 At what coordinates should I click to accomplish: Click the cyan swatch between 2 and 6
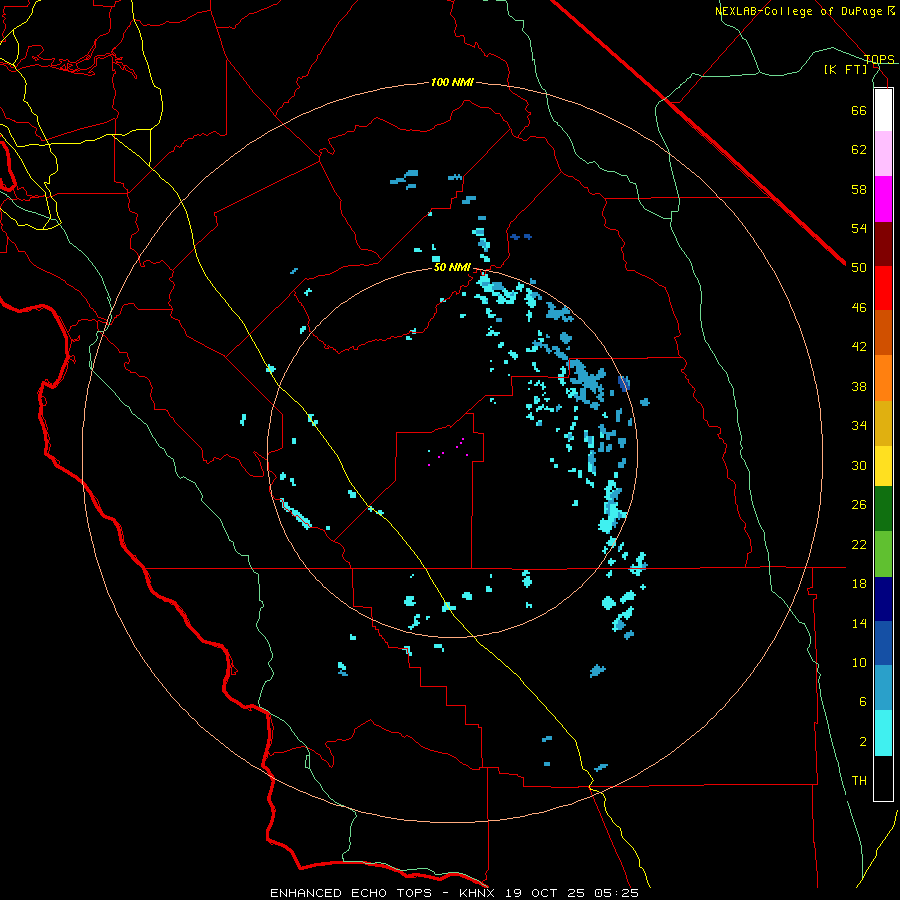pyautogui.click(x=883, y=733)
